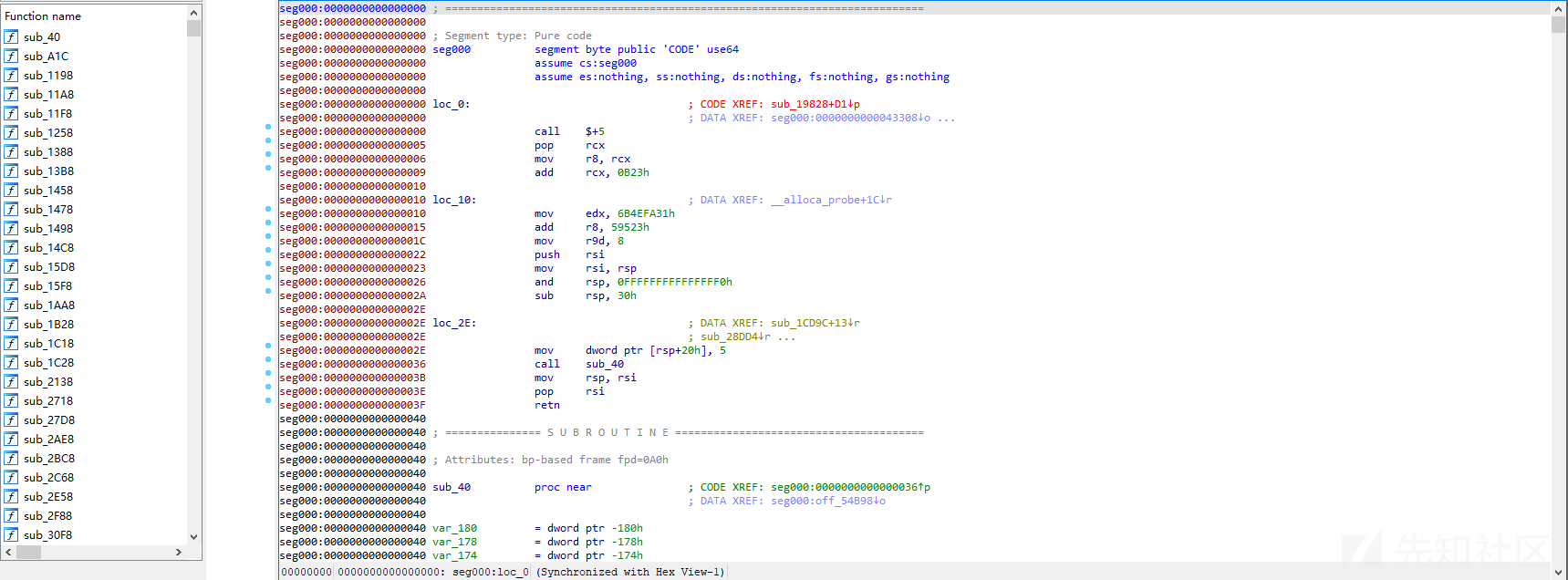Viewport: 1568px width, 580px height.
Task: Click right arrow of functions horizontal scrollbar
Action: (179, 552)
